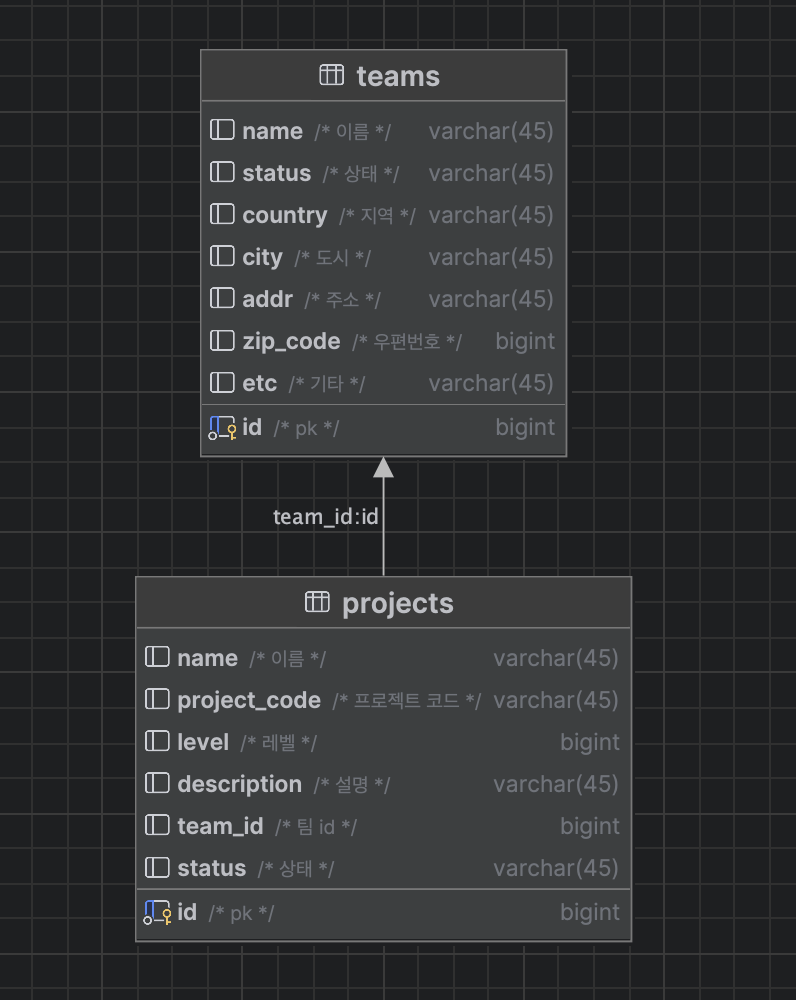Image resolution: width=796 pixels, height=1000 pixels.
Task: Click the 도시 comment on city
Action: 332,258
